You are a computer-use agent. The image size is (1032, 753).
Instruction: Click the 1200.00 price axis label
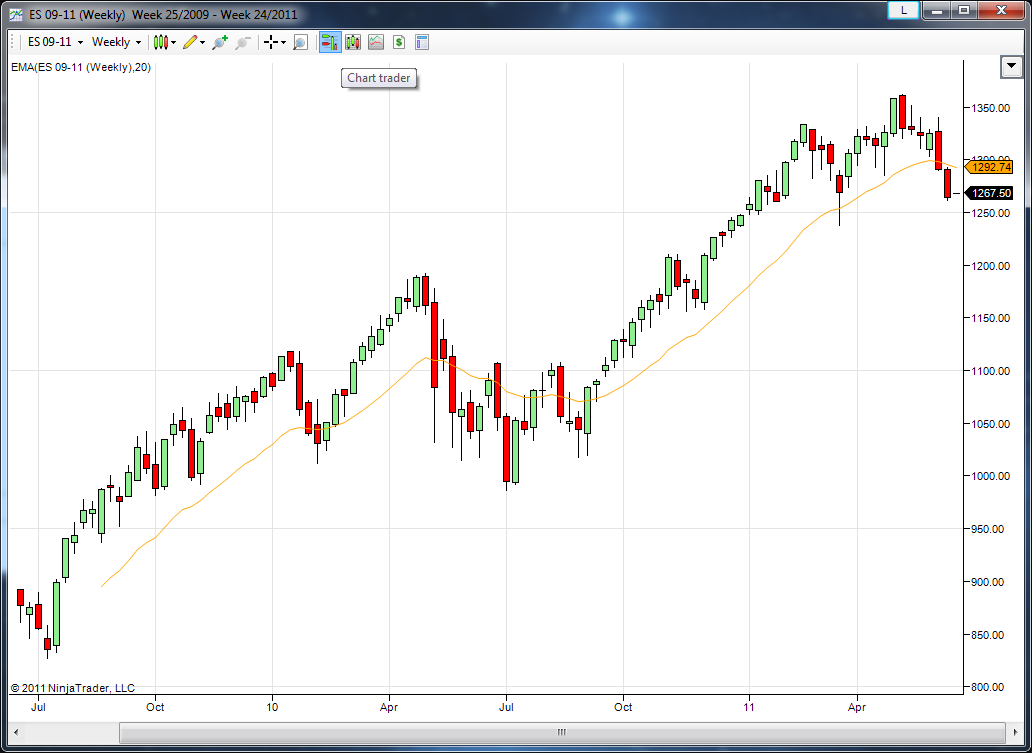click(x=991, y=265)
